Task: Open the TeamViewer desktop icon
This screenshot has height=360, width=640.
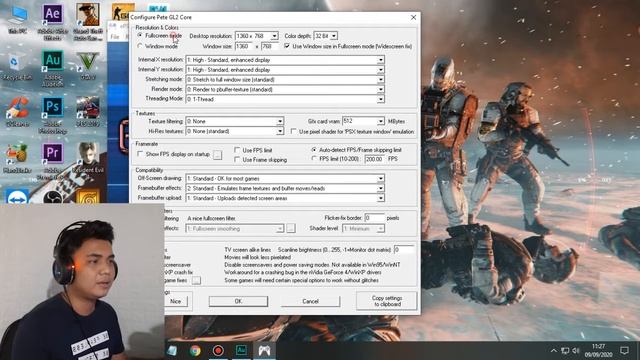Action: (x=17, y=196)
